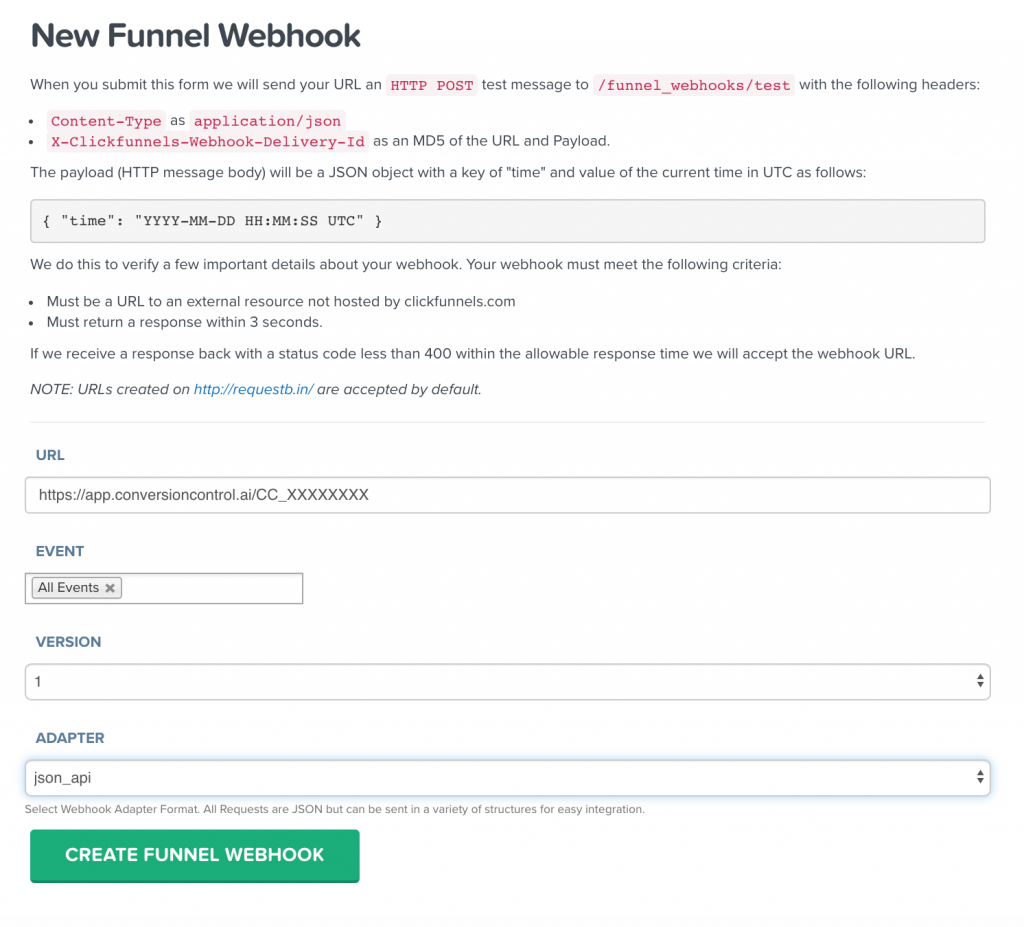1024x927 pixels.
Task: Click the X-Clickfunnels-Webhook-Delivery-Id header text
Action: pos(208,141)
